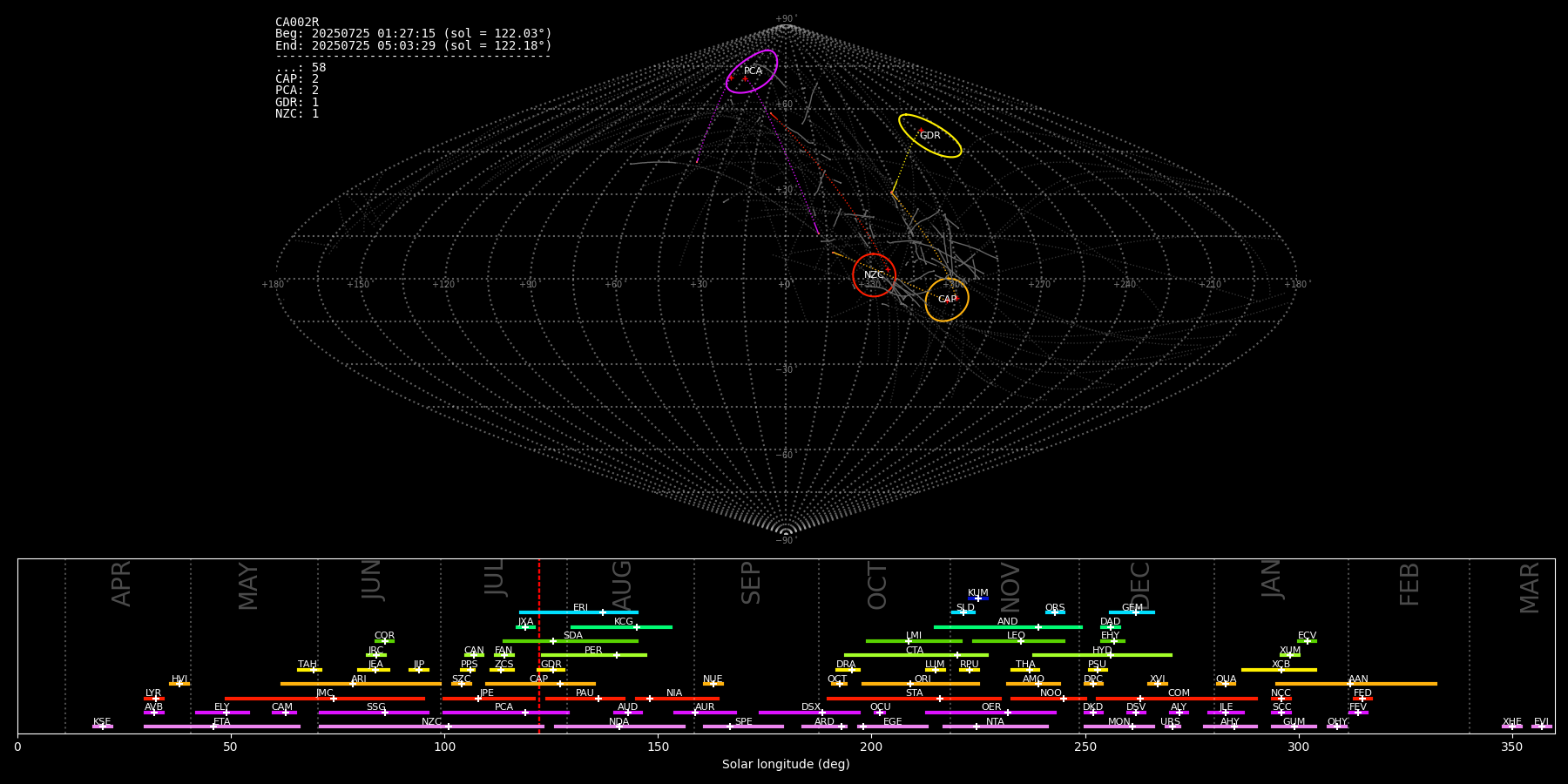The width and height of the screenshot is (1568, 784).
Task: Select the yellow XCB shower bar
Action: 1279,670
